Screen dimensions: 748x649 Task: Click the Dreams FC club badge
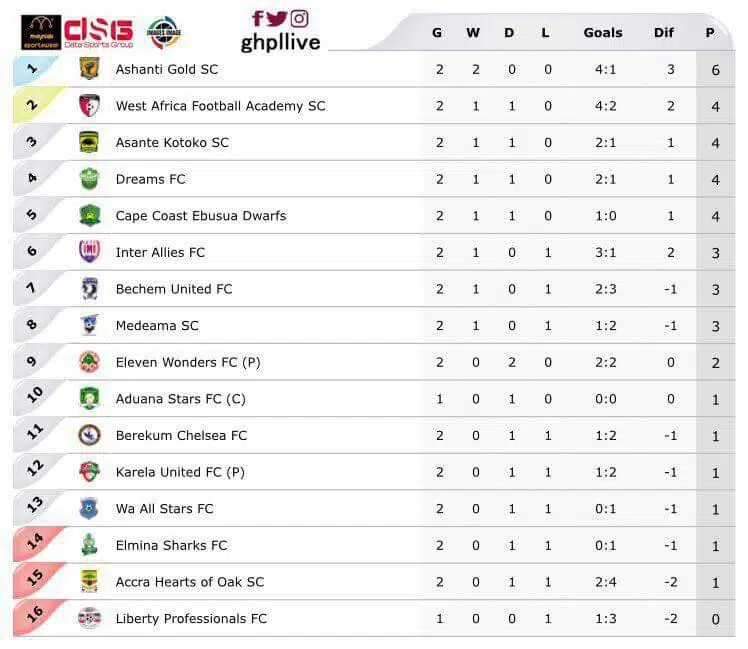coord(89,179)
